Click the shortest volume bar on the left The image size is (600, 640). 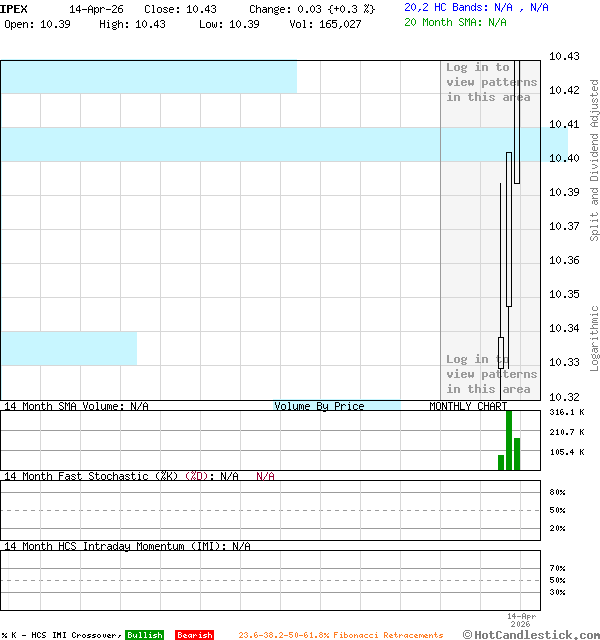click(x=501, y=462)
